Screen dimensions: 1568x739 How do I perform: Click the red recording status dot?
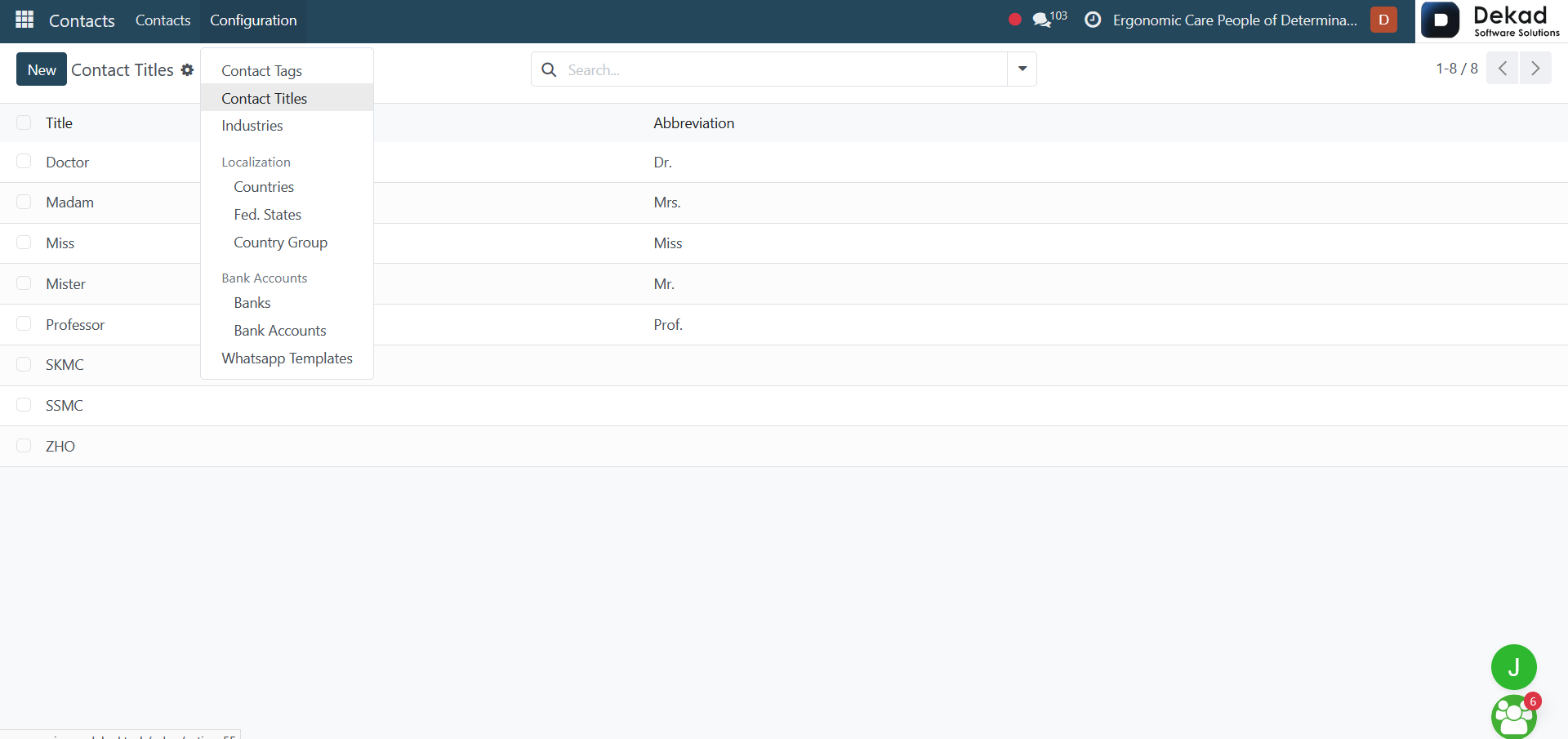click(x=1015, y=20)
